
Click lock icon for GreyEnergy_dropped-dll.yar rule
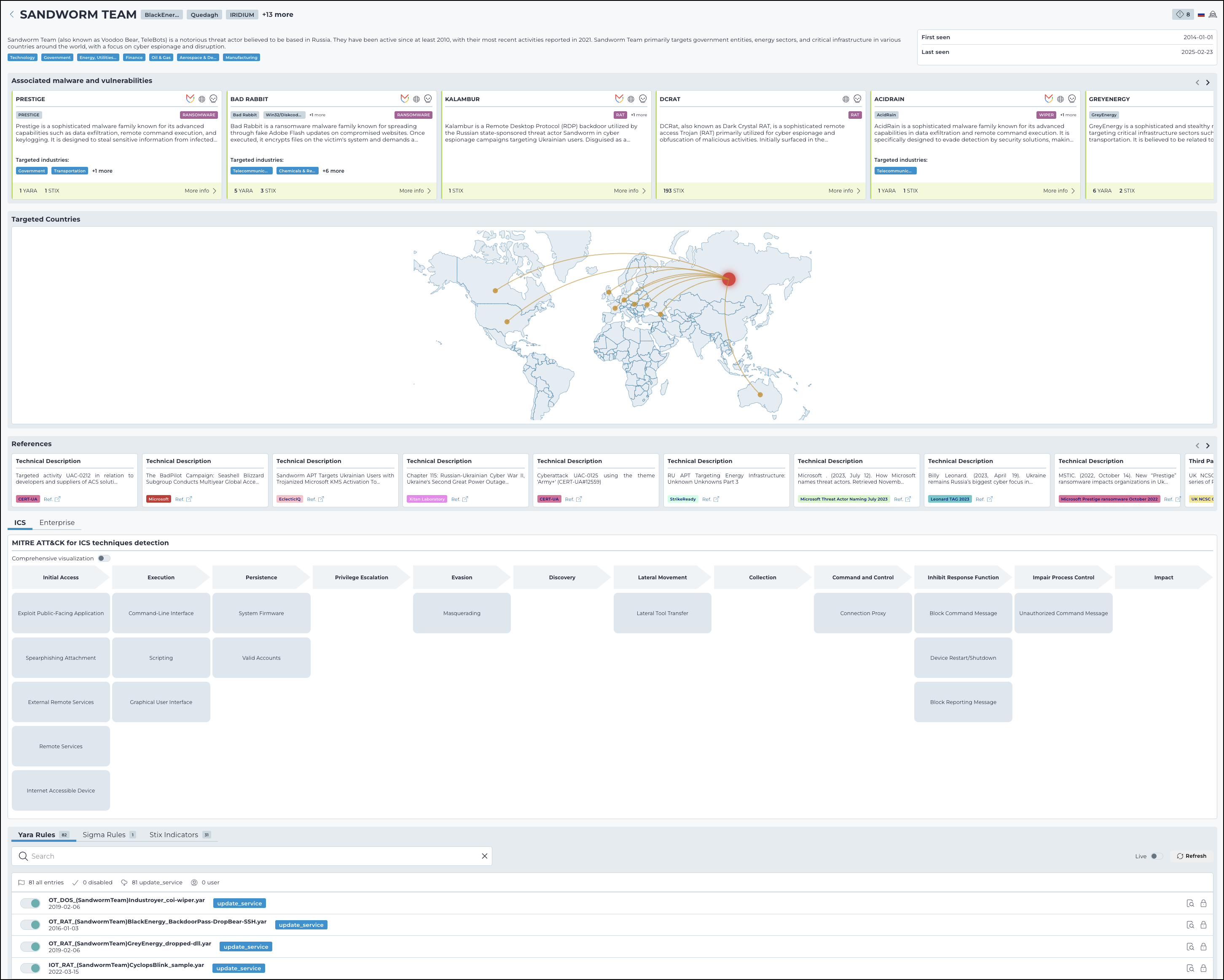pos(1203,947)
